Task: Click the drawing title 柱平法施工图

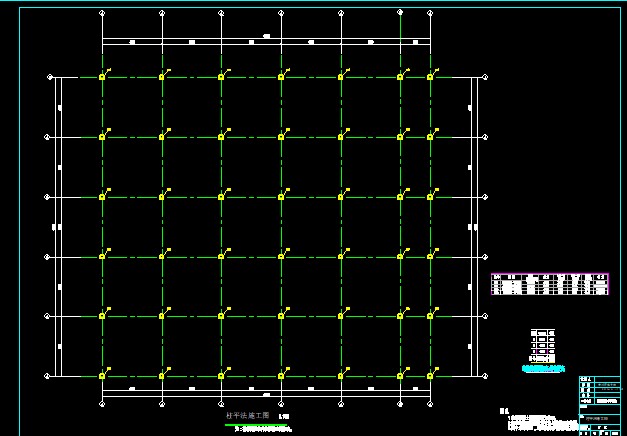Action: coord(241,414)
